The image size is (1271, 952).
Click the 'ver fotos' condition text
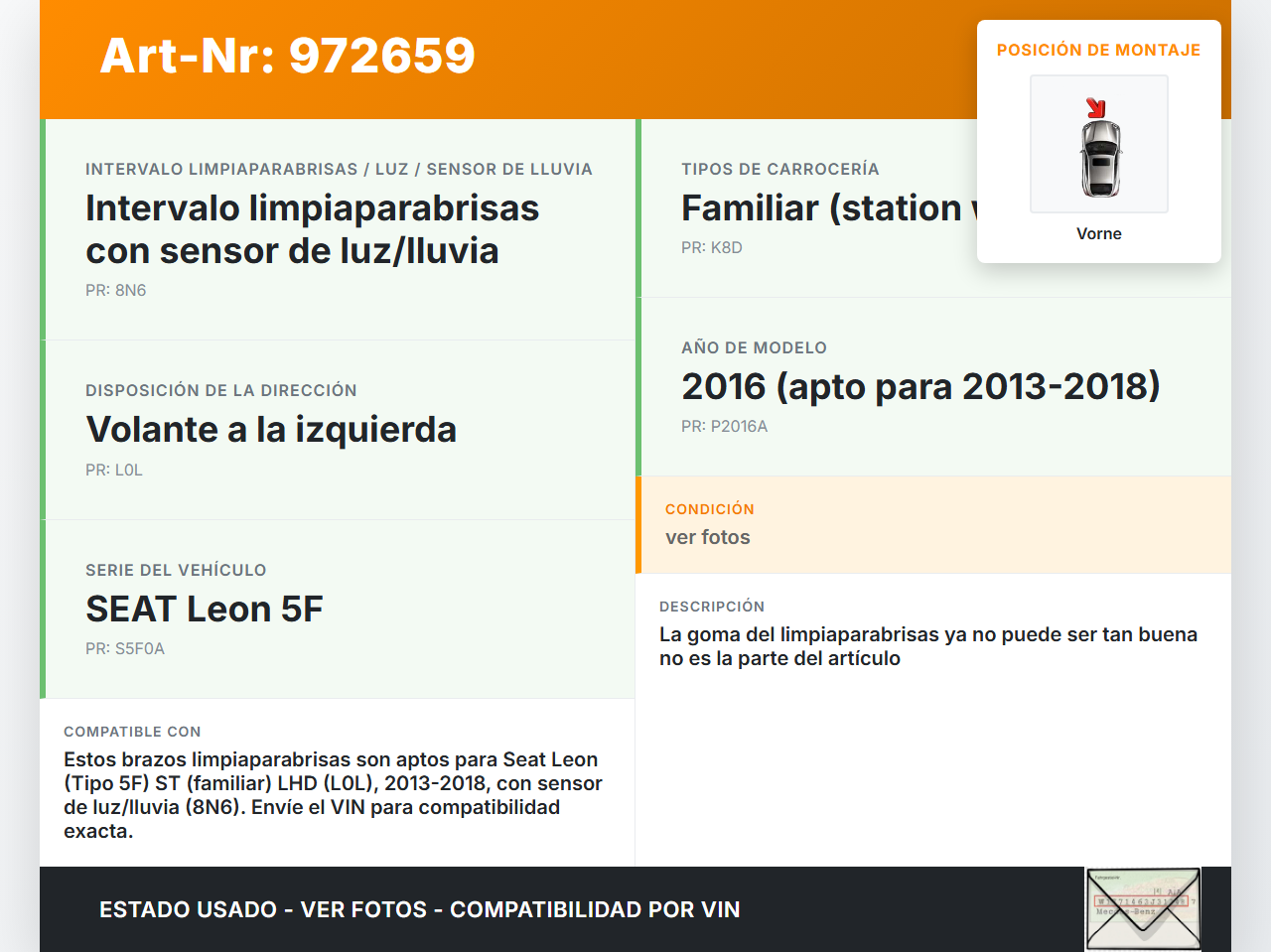pos(708,537)
